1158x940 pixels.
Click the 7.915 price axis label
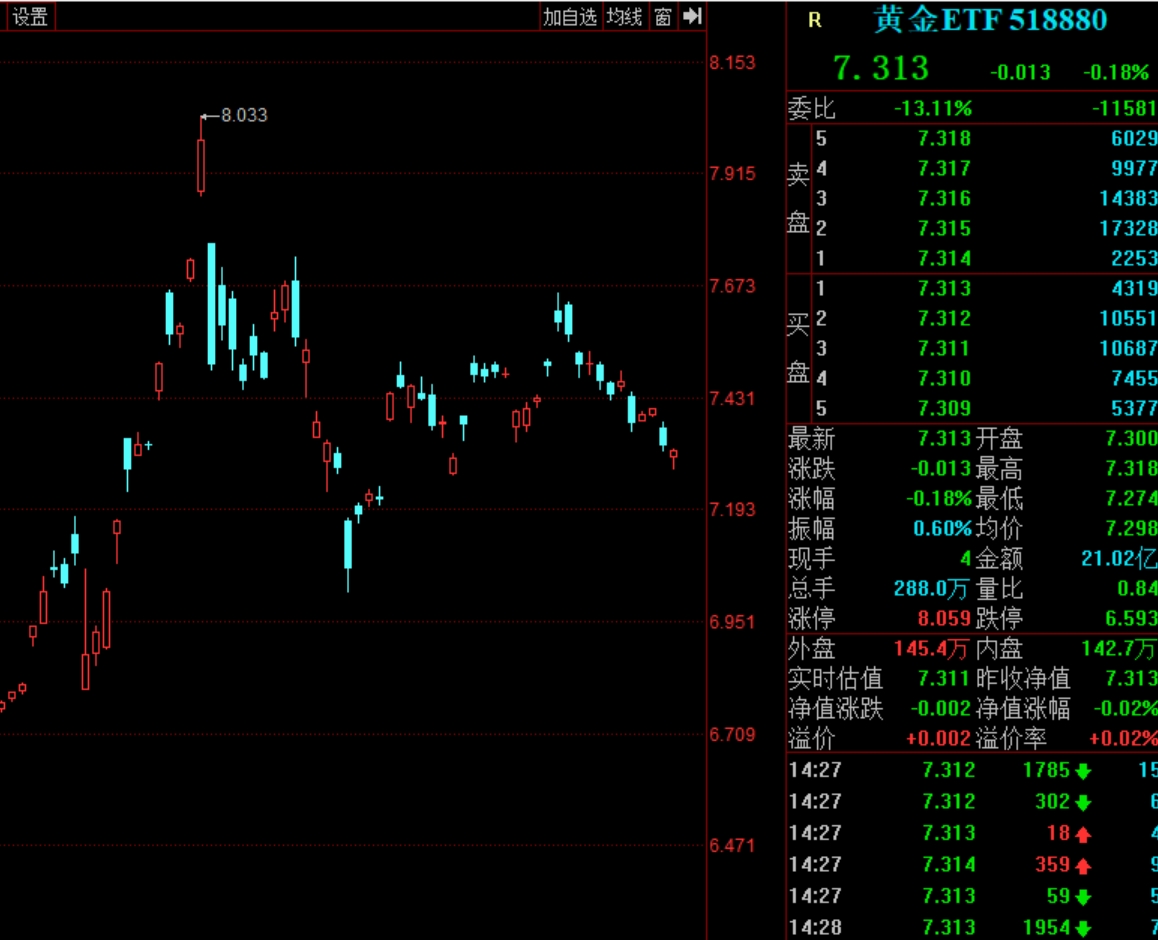732,174
